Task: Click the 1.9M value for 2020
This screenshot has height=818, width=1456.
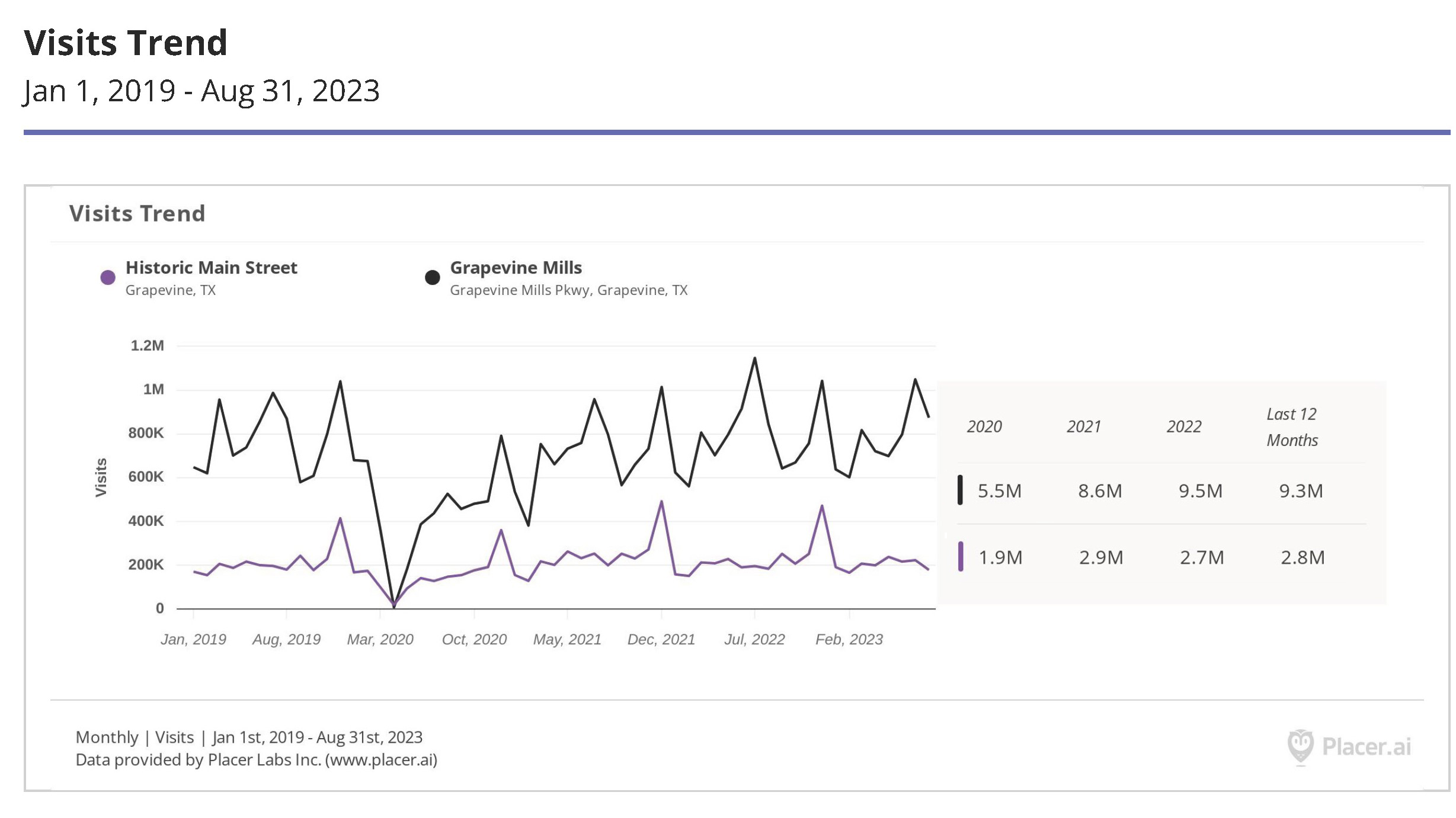Action: coord(1000,558)
